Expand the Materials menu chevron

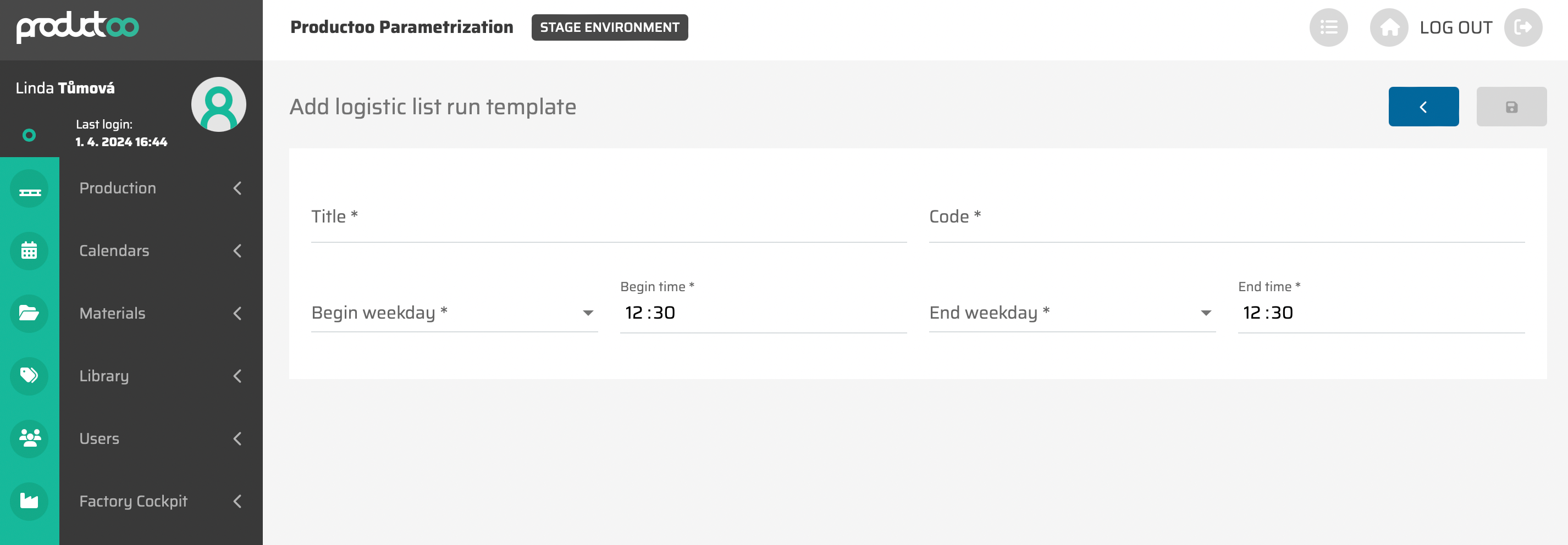pyautogui.click(x=238, y=314)
